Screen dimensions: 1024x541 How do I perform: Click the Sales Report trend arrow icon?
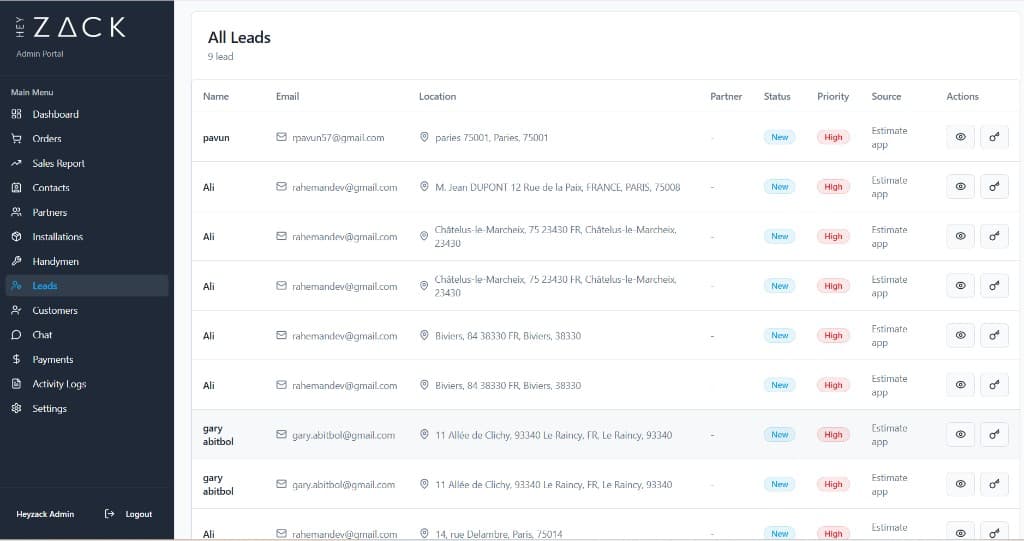tap(16, 163)
